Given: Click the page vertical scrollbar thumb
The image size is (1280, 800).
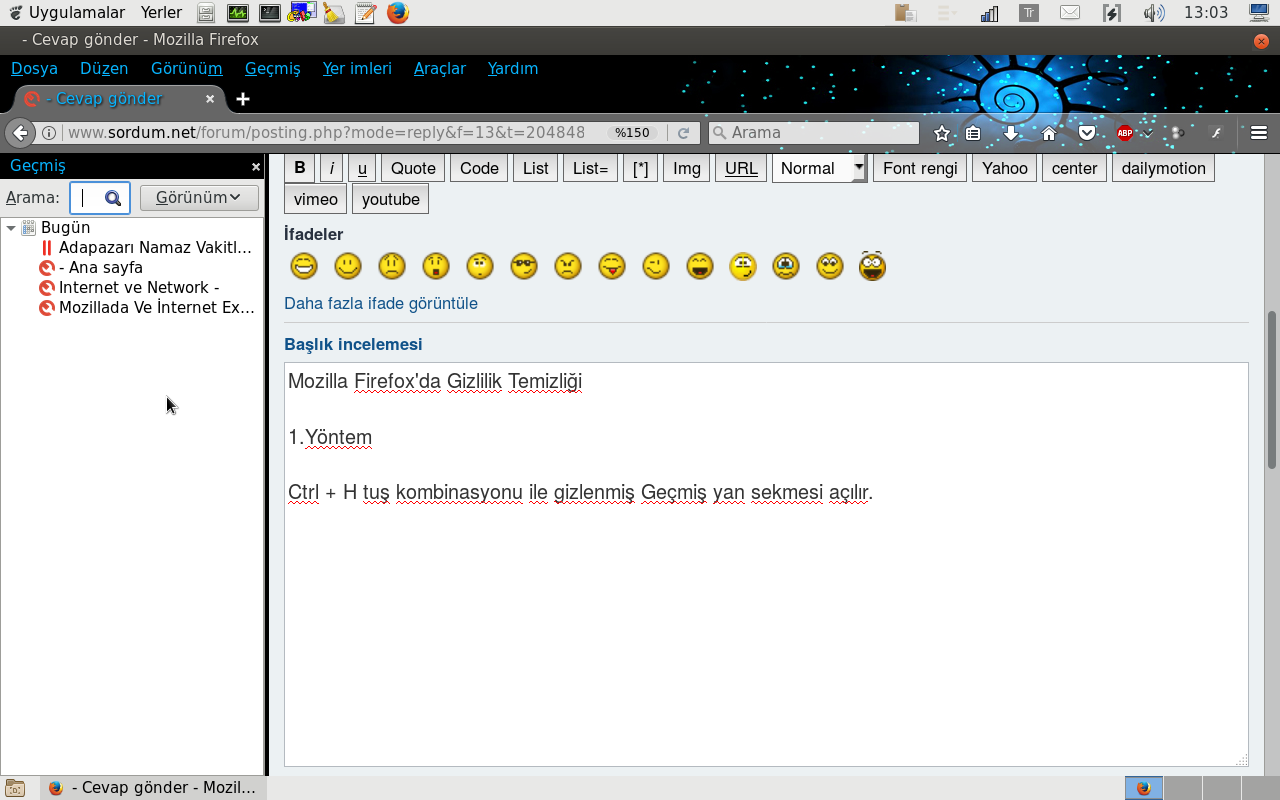Looking at the screenshot, I should (1272, 389).
